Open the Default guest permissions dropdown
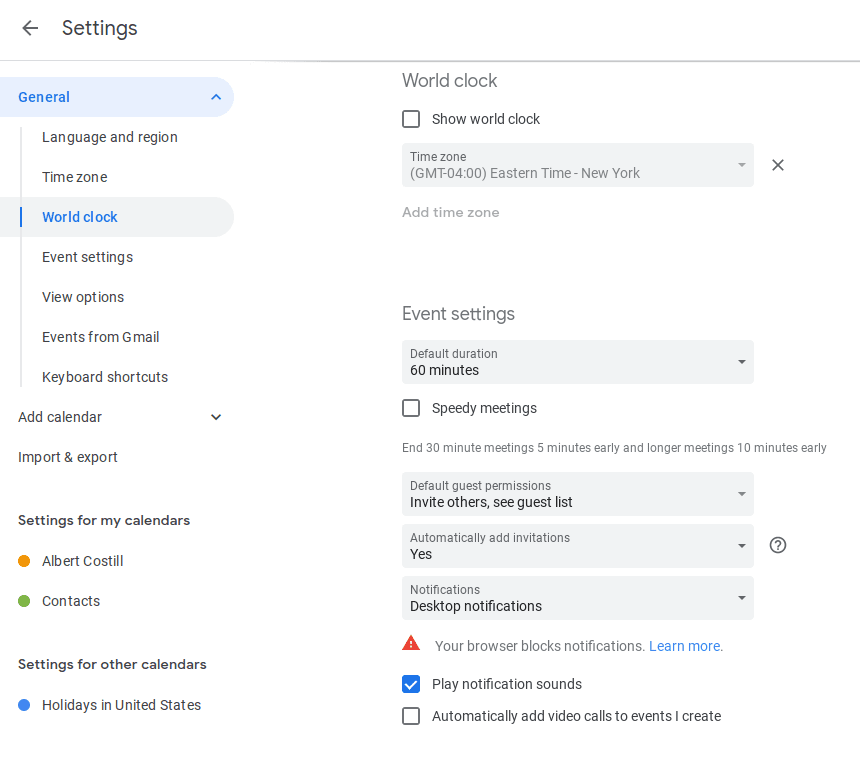Image resolution: width=860 pixels, height=770 pixels. pyautogui.click(x=578, y=494)
